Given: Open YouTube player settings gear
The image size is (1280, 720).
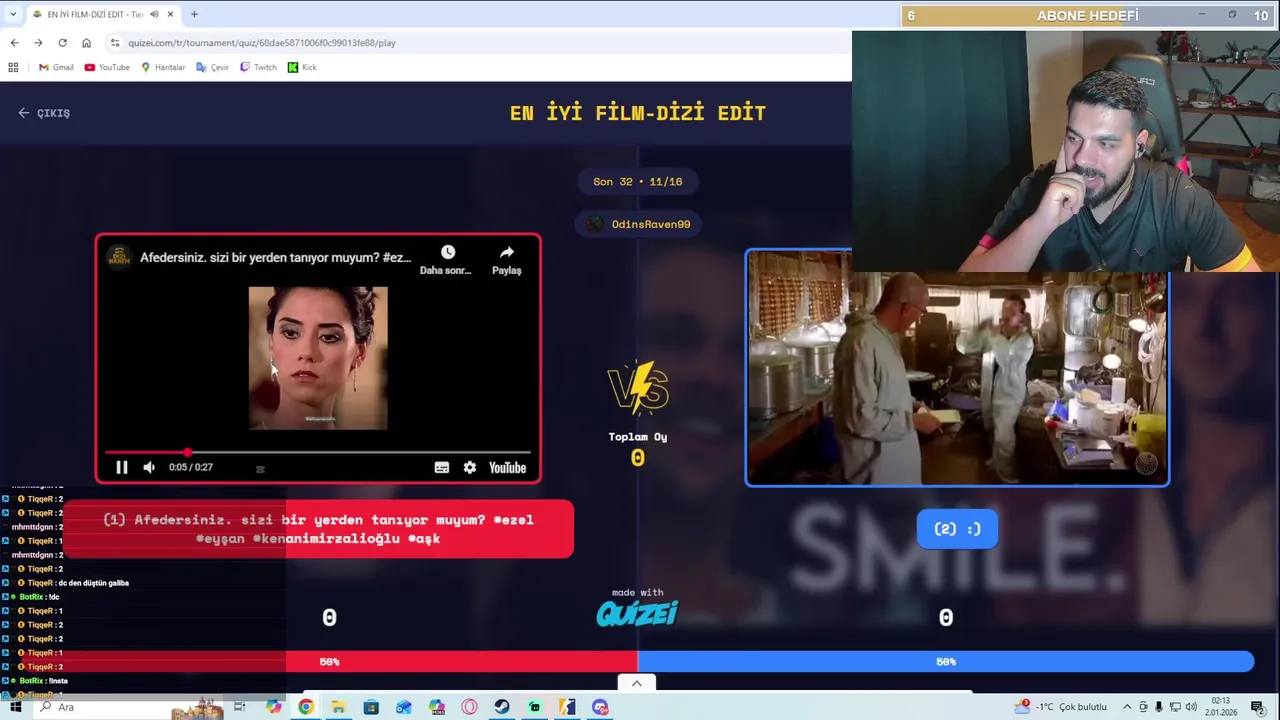Looking at the screenshot, I should pyautogui.click(x=470, y=467).
